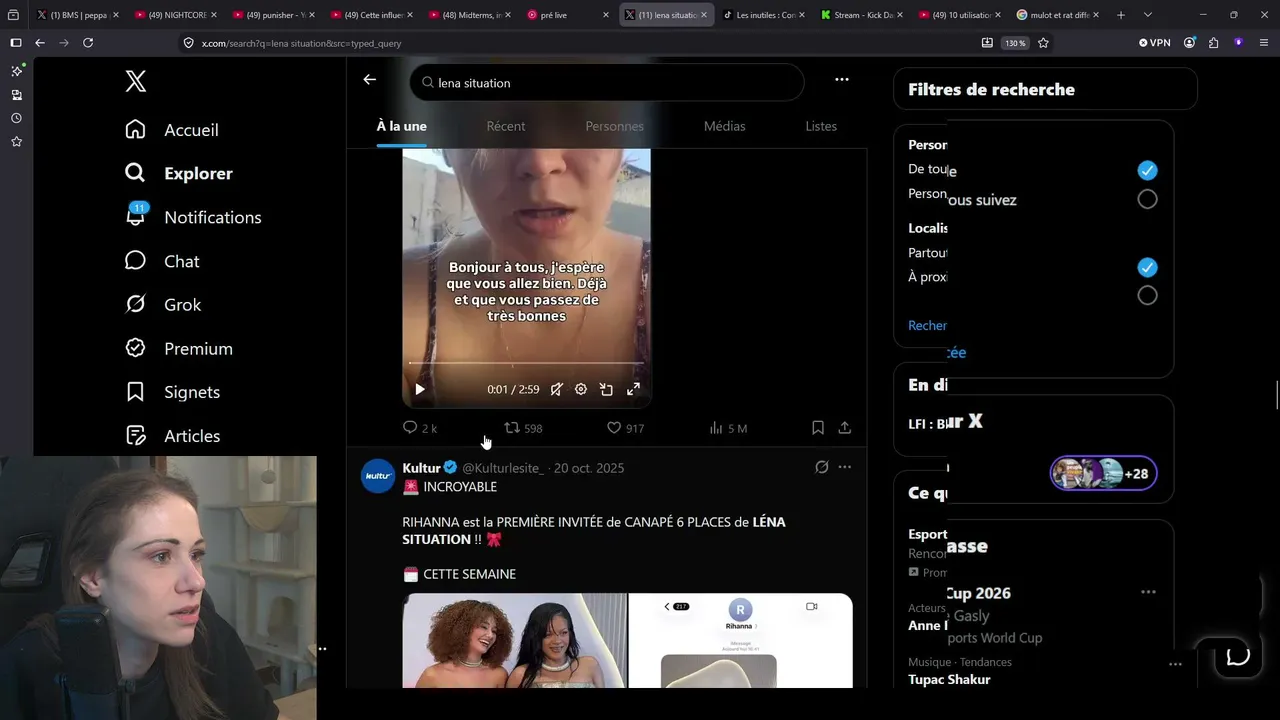Click the back arrow beside the search box
The width and height of the screenshot is (1280, 720).
click(x=370, y=80)
